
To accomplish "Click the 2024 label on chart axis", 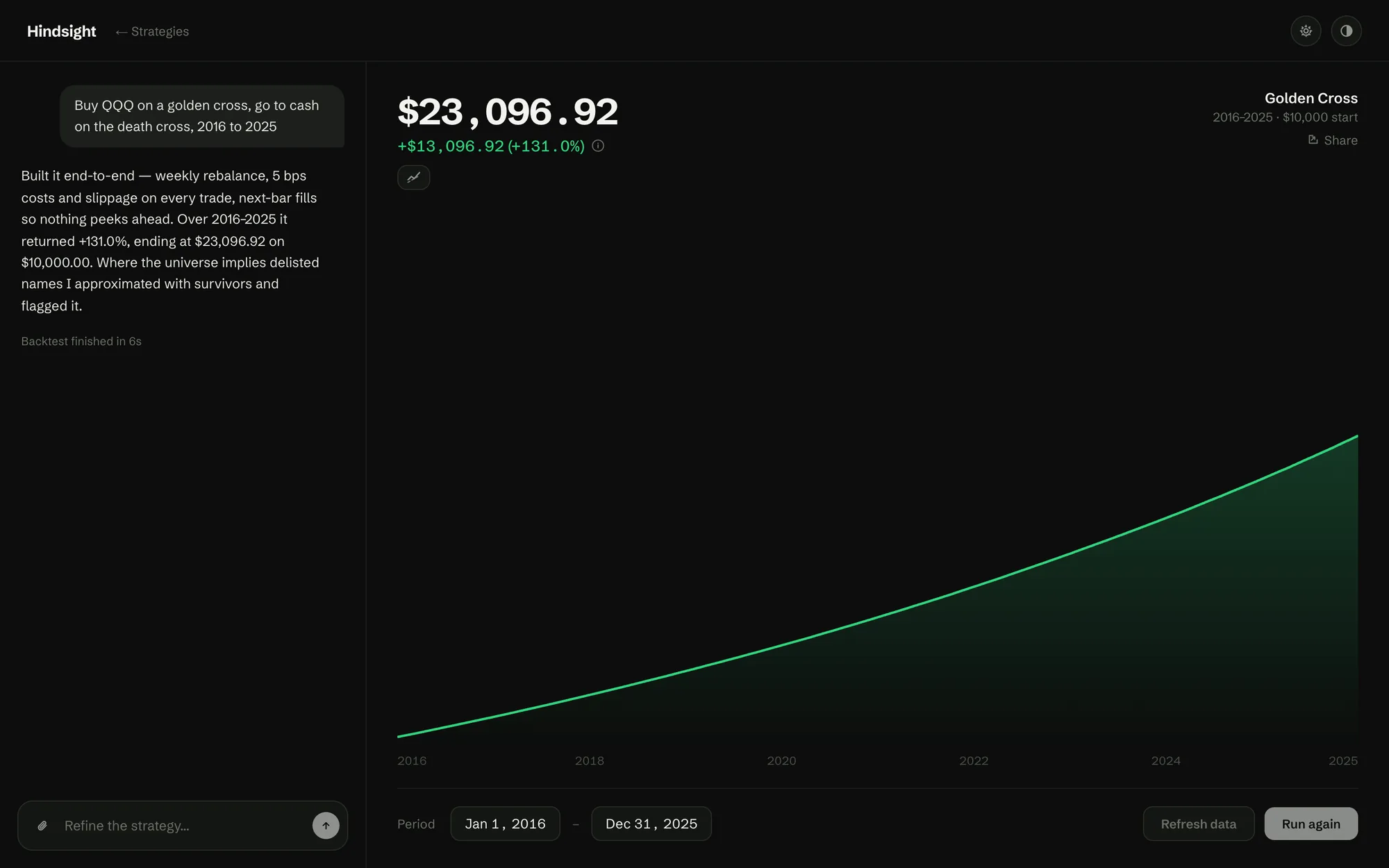I will pyautogui.click(x=1165, y=760).
